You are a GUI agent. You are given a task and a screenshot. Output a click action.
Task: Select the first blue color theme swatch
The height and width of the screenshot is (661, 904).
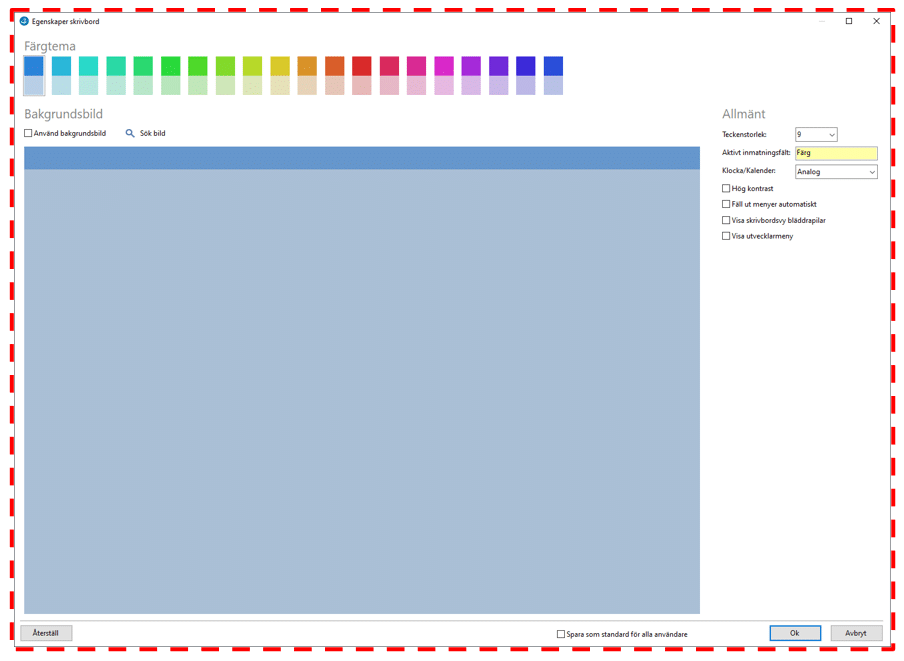34,75
